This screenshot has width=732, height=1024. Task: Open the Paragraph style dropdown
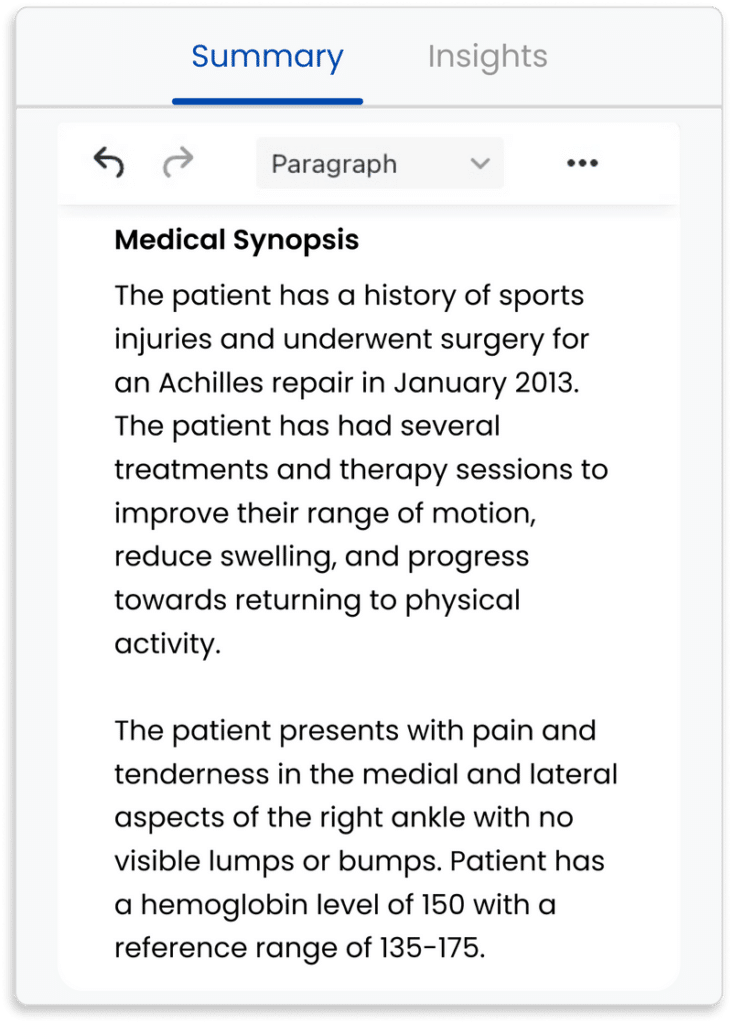tap(380, 164)
